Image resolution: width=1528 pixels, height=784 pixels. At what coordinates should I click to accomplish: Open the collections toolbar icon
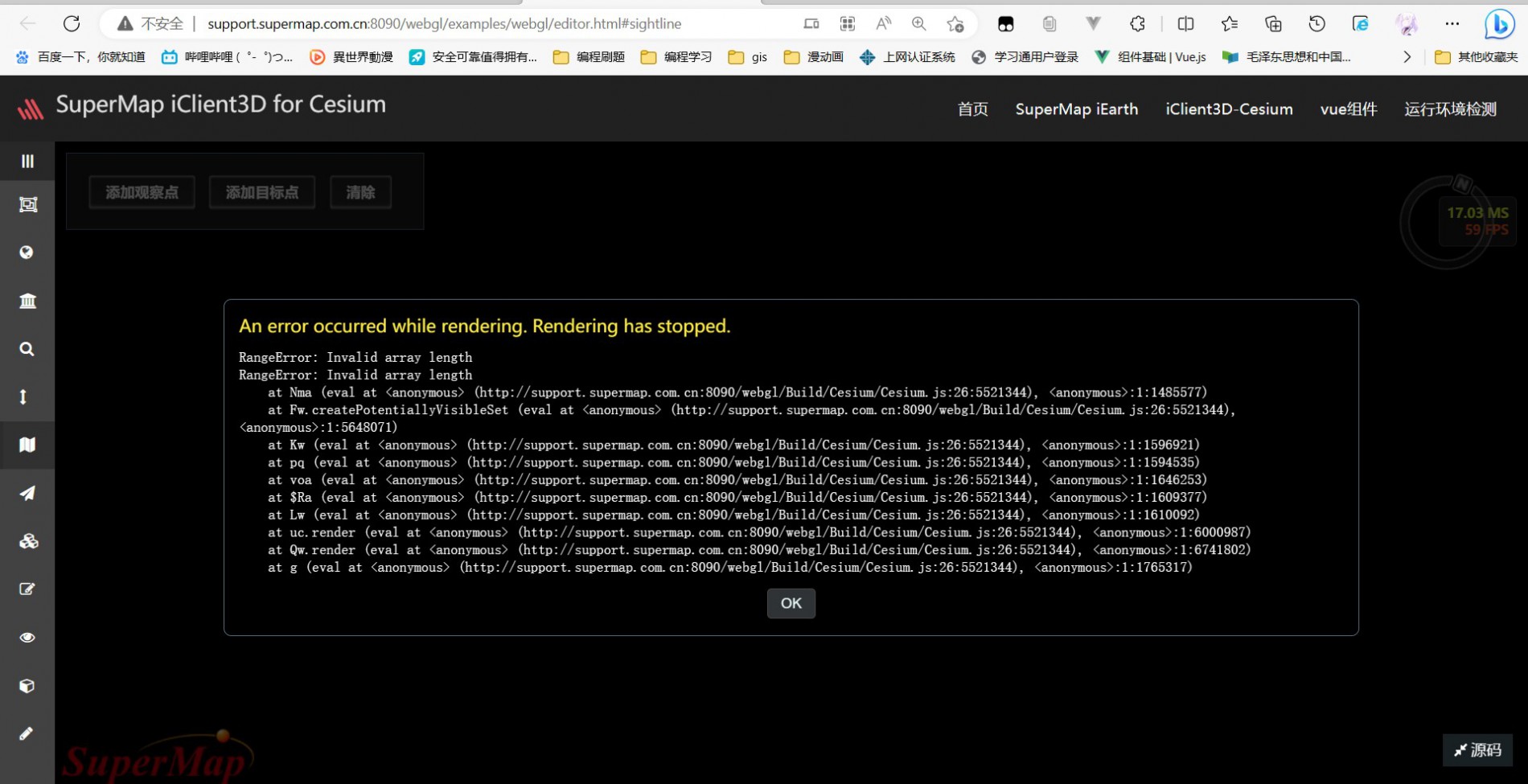[x=1273, y=24]
